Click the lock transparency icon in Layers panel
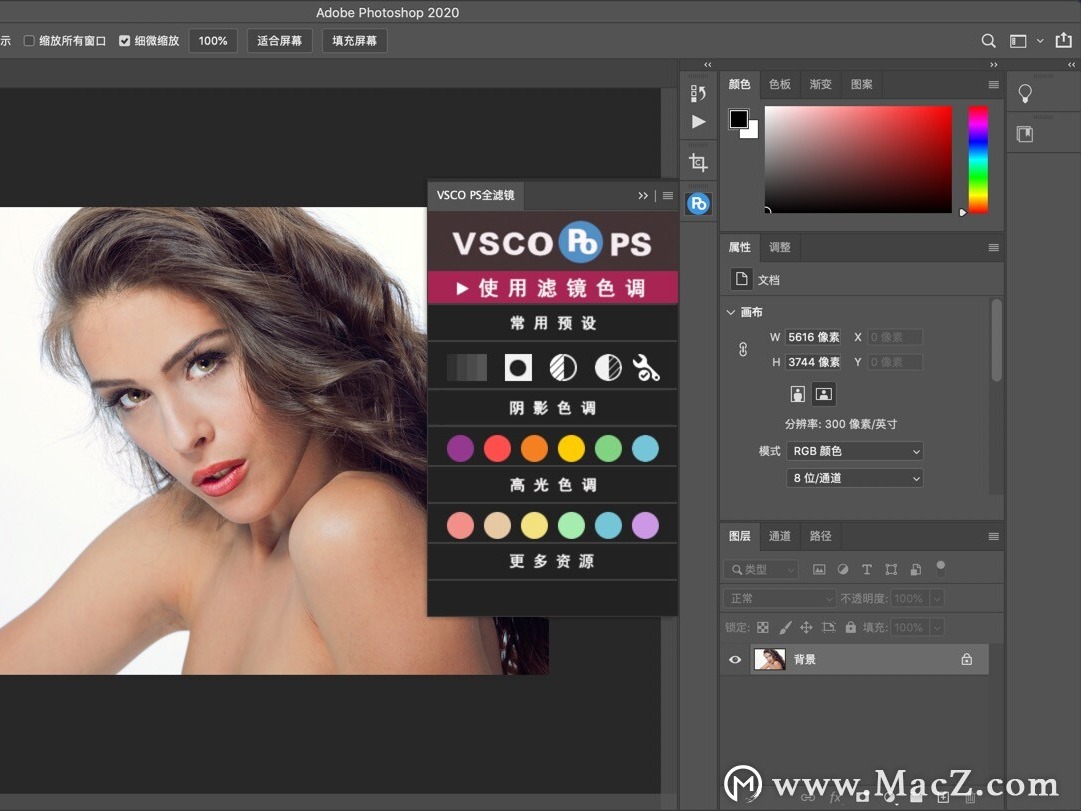Viewport: 1081px width, 811px height. (x=763, y=627)
